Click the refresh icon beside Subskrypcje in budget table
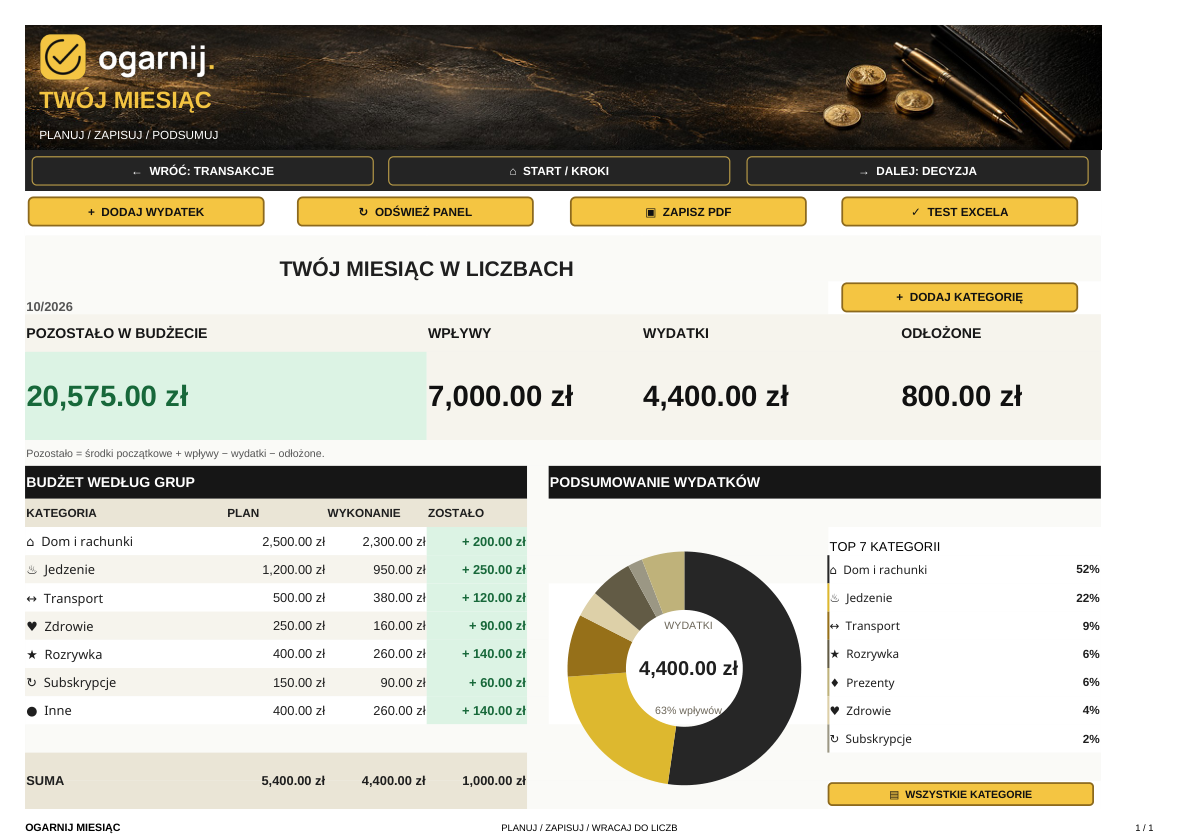1179x834 pixels. click(x=32, y=683)
